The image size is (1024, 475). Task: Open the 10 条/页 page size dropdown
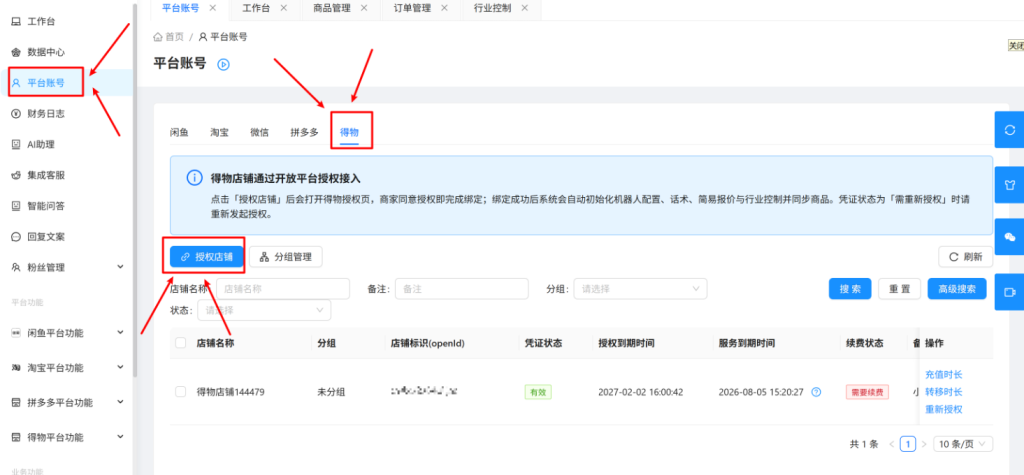(x=963, y=444)
